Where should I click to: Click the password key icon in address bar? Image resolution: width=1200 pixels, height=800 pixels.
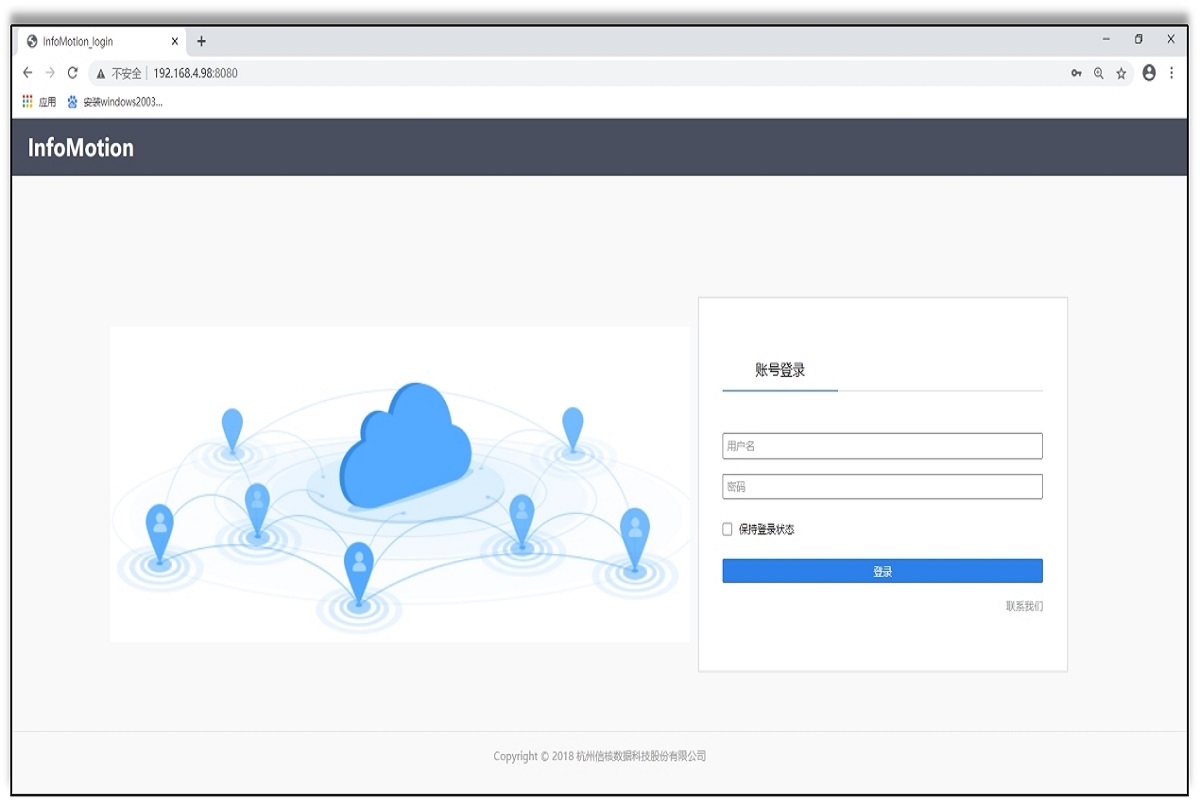point(1076,73)
